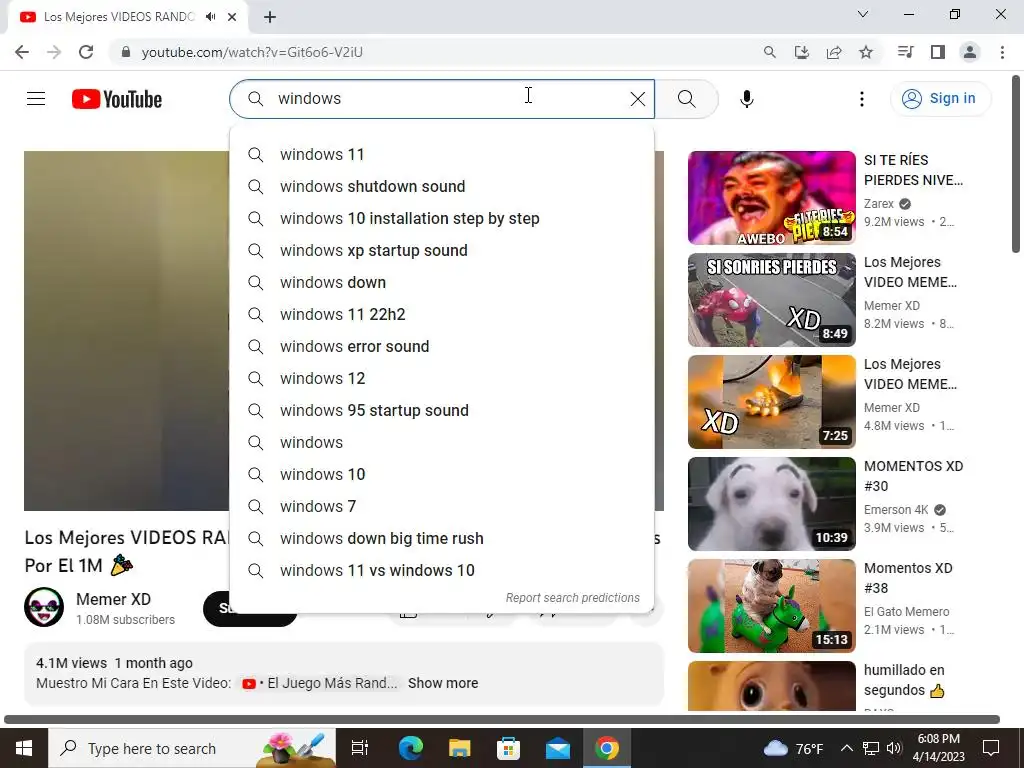Clear the search box with X icon

click(x=637, y=99)
